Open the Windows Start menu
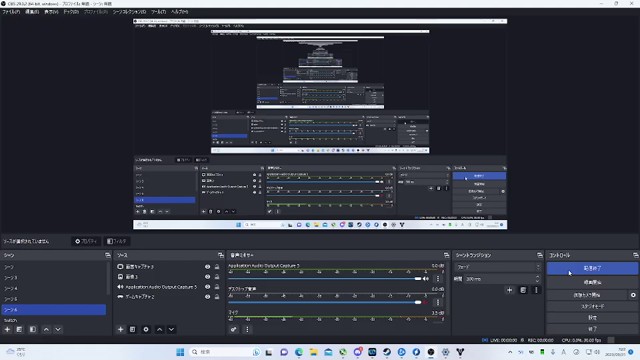The height and width of the screenshot is (360, 640). (x=180, y=352)
